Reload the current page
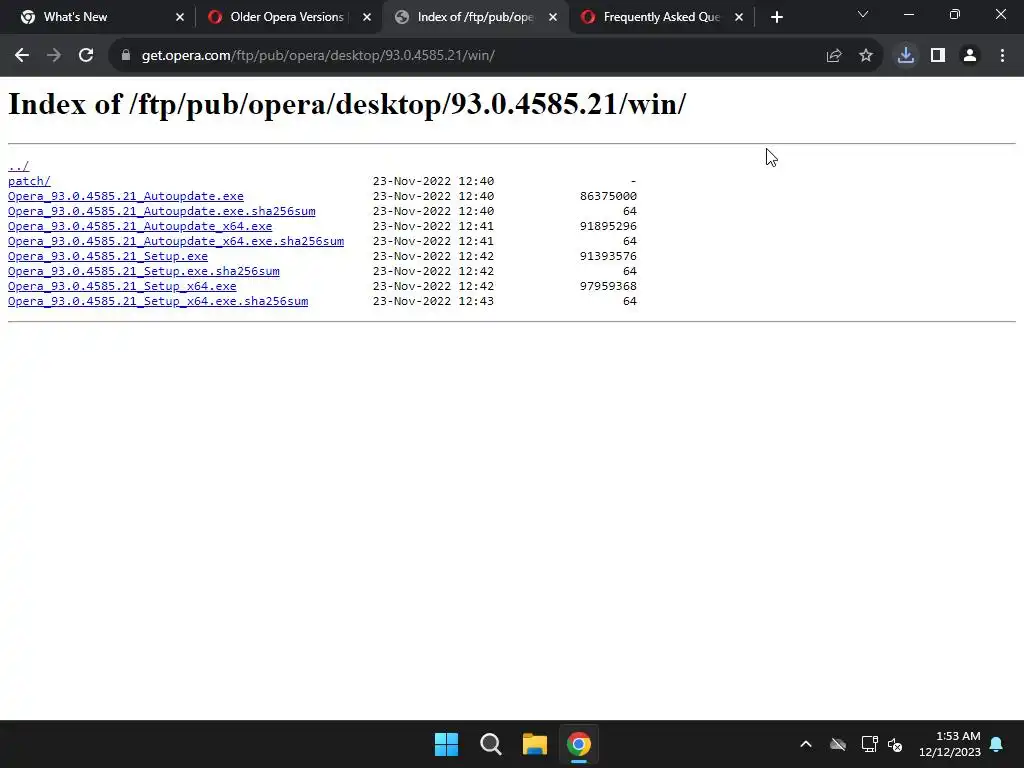 [86, 56]
